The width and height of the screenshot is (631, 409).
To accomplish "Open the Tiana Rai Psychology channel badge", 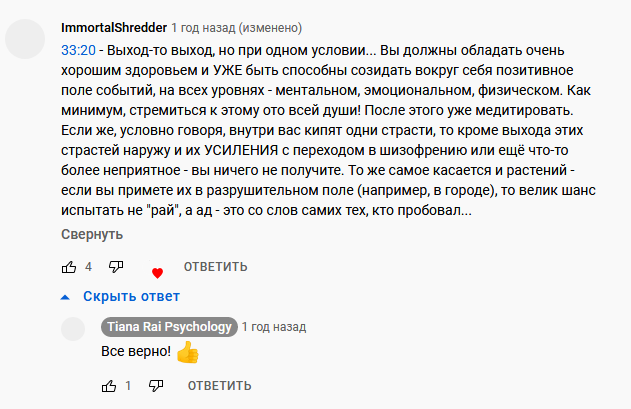I will pos(169,327).
